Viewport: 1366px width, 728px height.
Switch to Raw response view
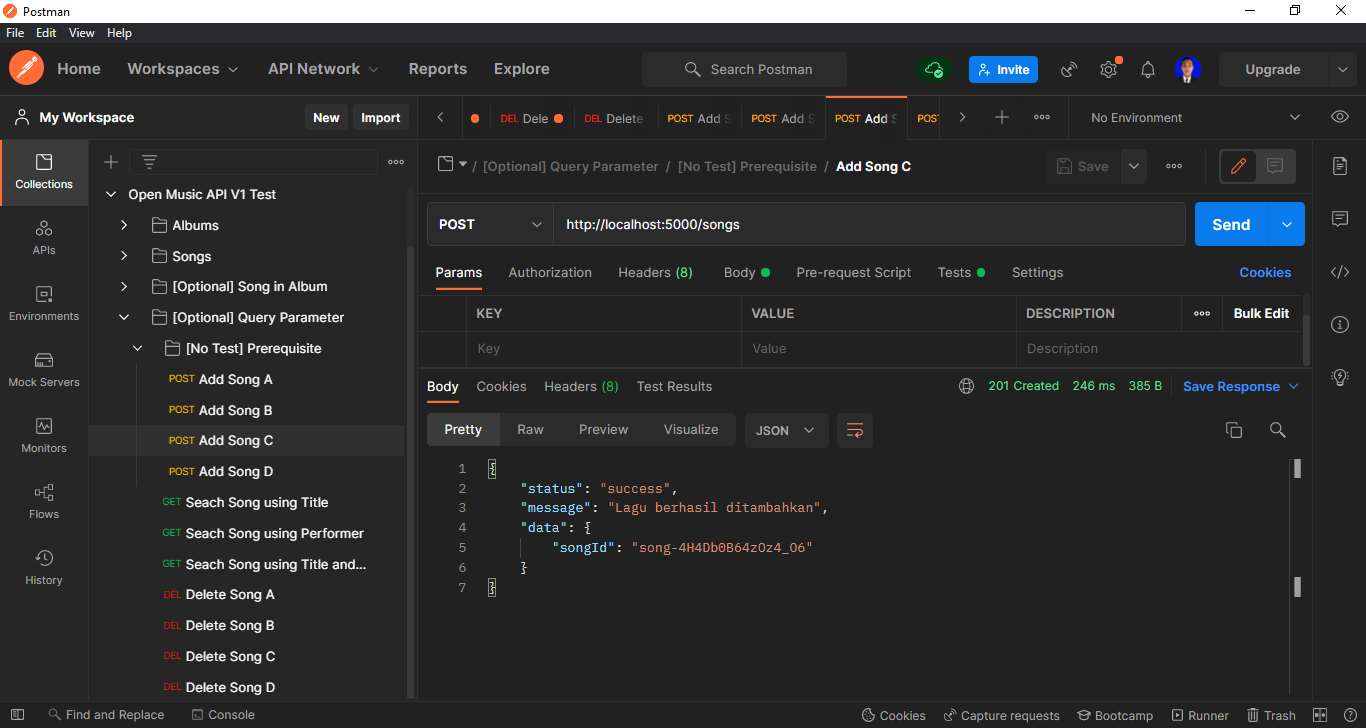click(x=530, y=429)
